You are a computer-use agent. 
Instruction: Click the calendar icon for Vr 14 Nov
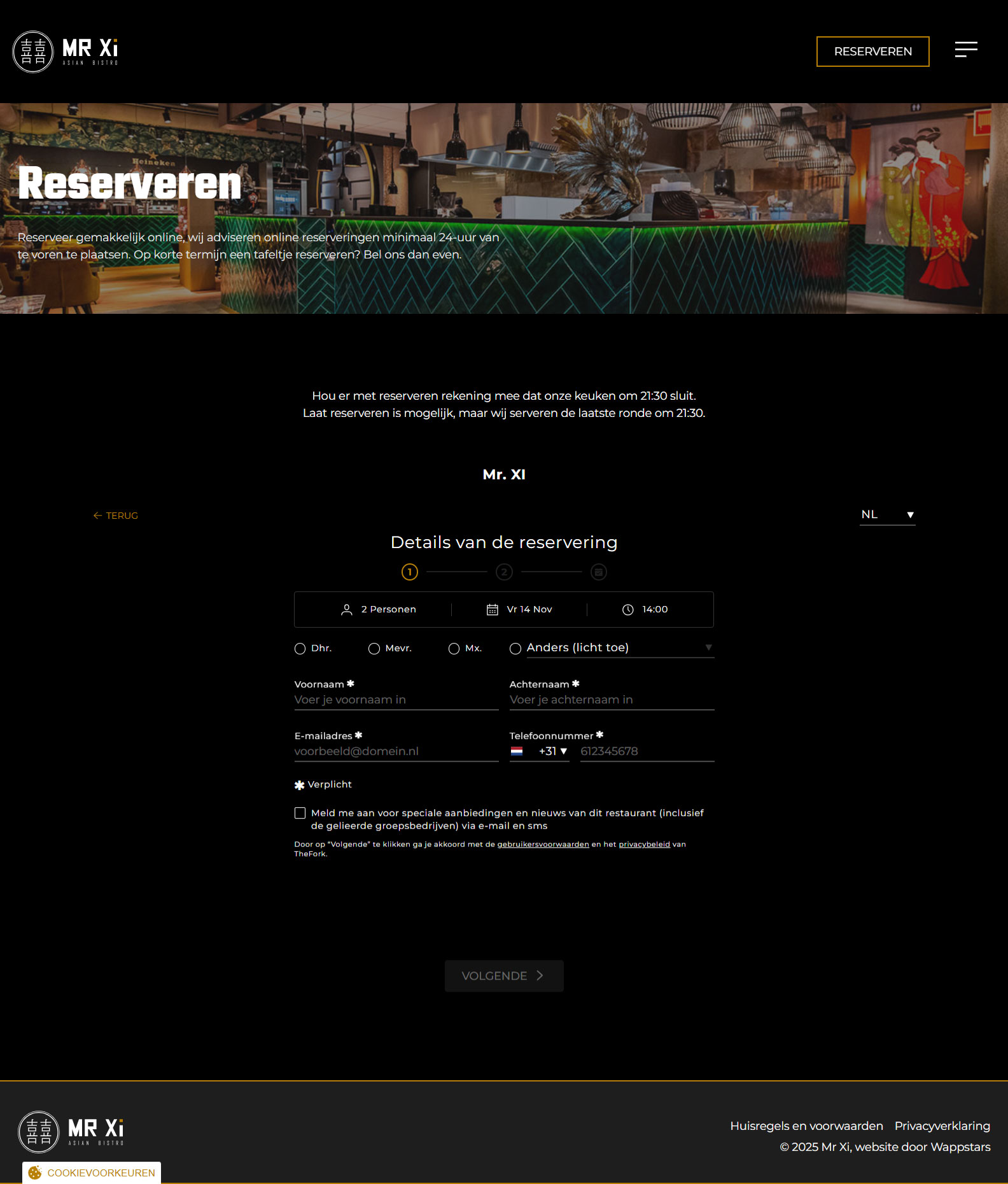coord(492,610)
